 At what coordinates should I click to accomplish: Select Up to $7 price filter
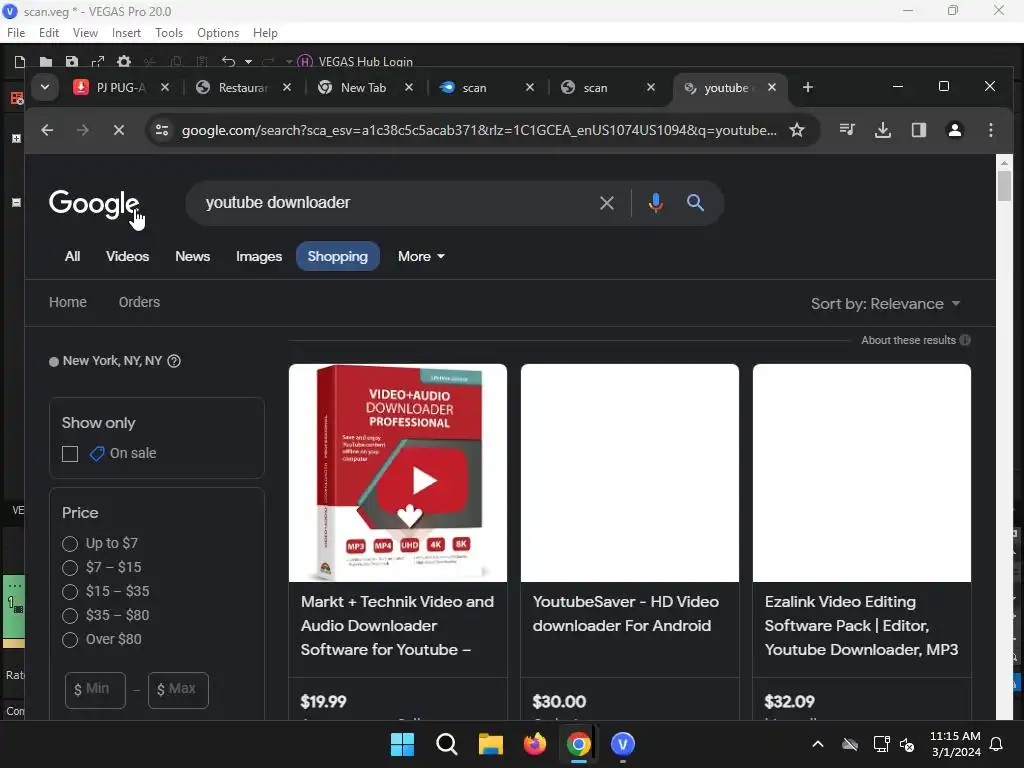(x=70, y=544)
